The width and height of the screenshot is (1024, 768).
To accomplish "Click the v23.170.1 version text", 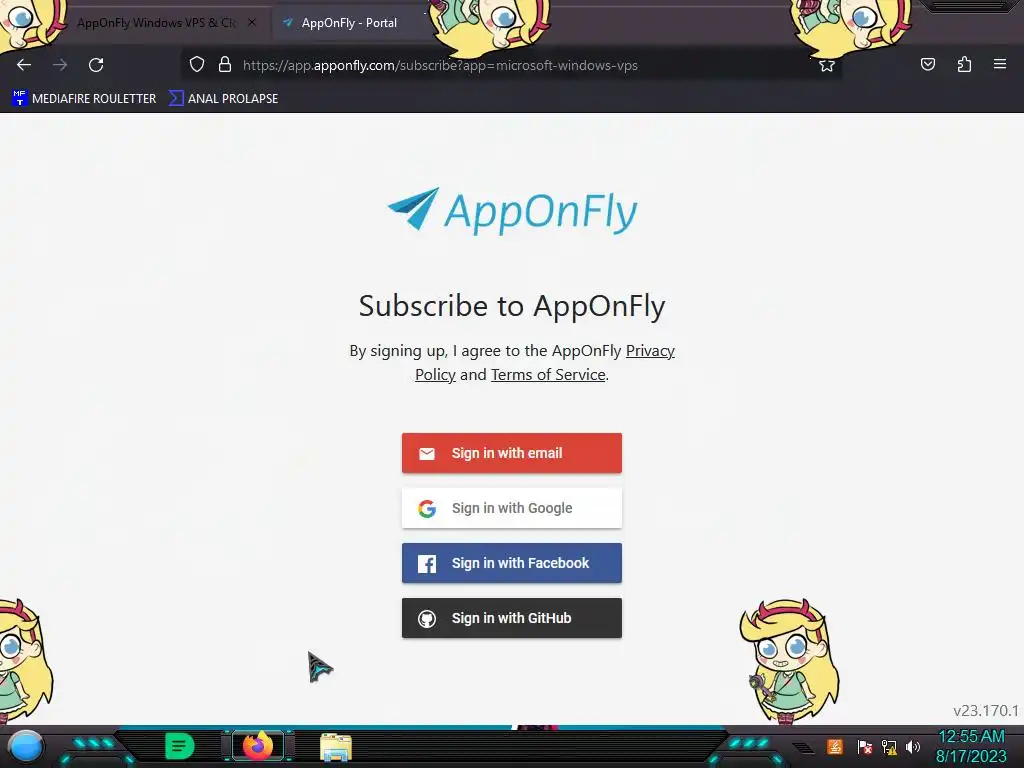I will pos(986,711).
